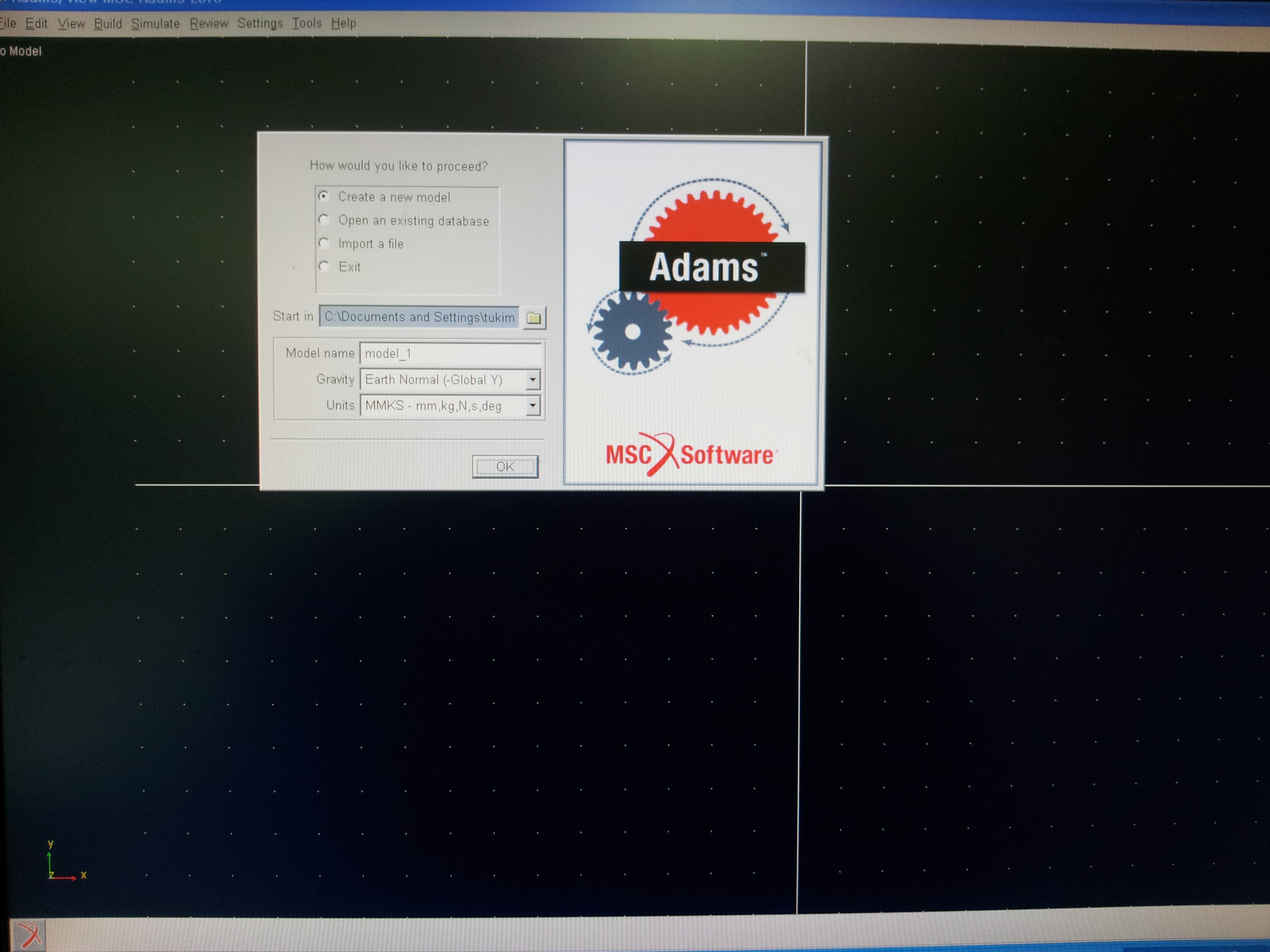Open the Tools menu
The width and height of the screenshot is (1270, 952).
(x=307, y=23)
